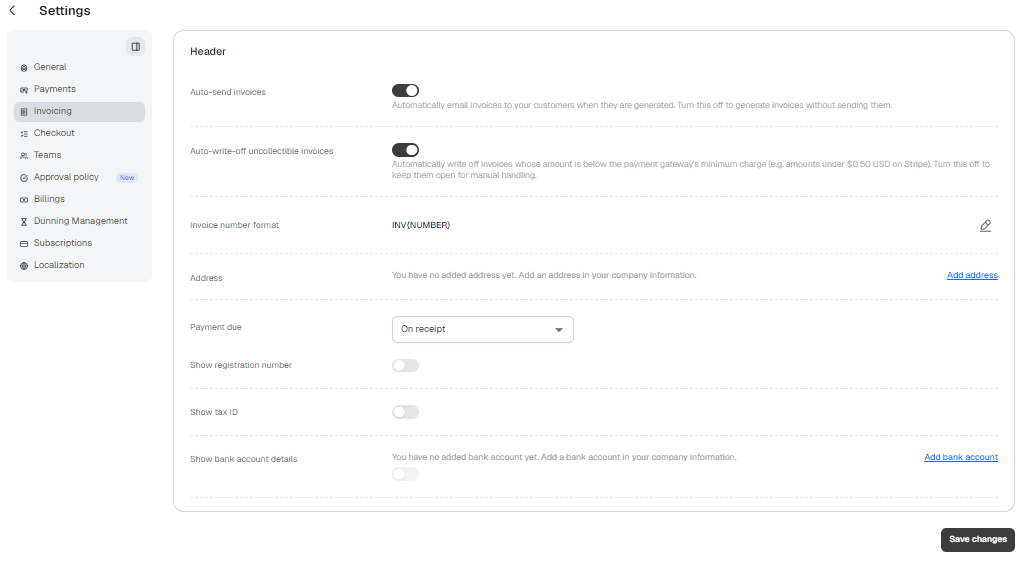This screenshot has width=1031, height=588.
Task: Click the INV{NUMBER} format value
Action: coord(421,225)
